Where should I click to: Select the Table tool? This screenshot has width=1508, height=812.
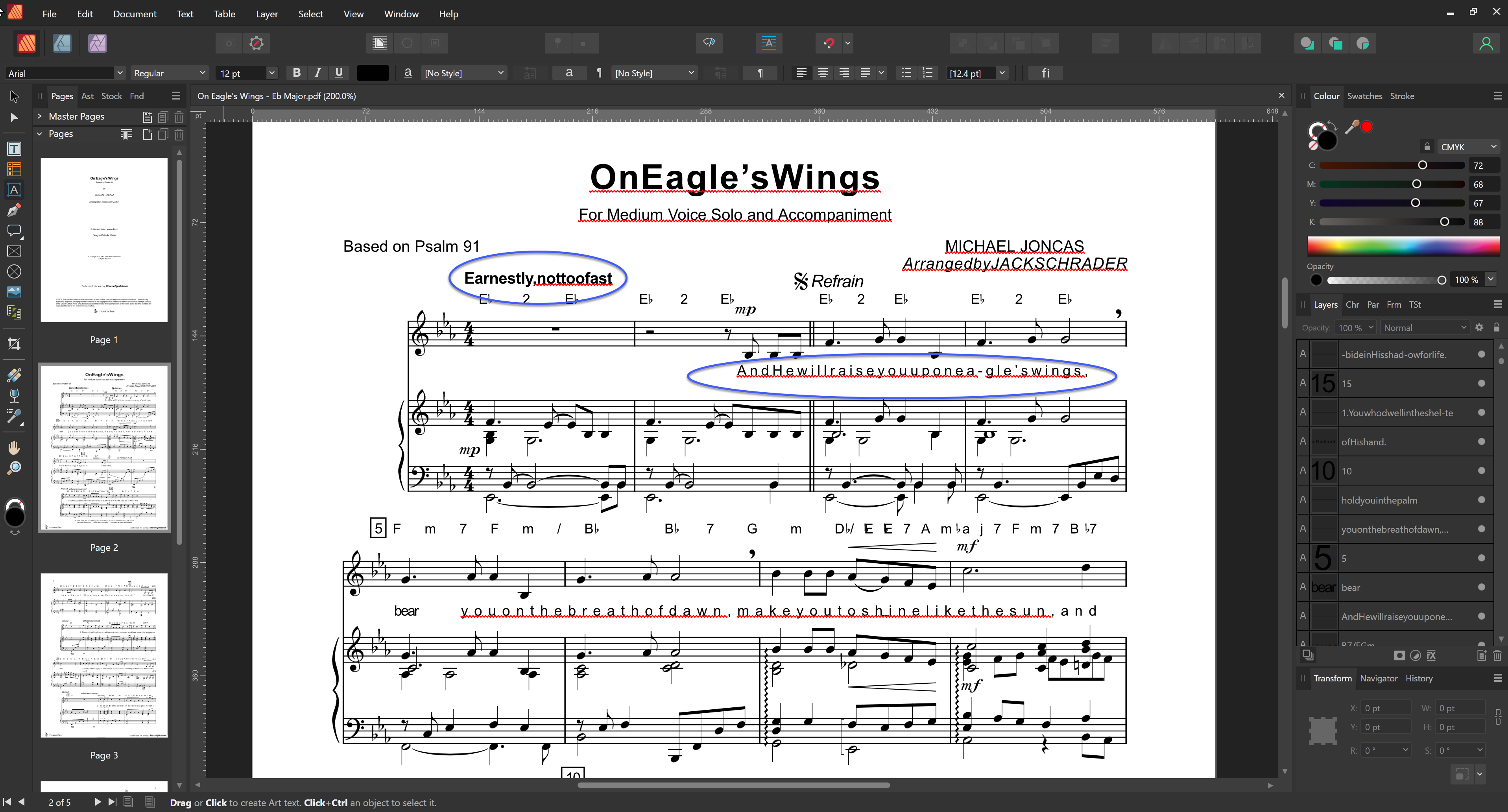point(14,169)
